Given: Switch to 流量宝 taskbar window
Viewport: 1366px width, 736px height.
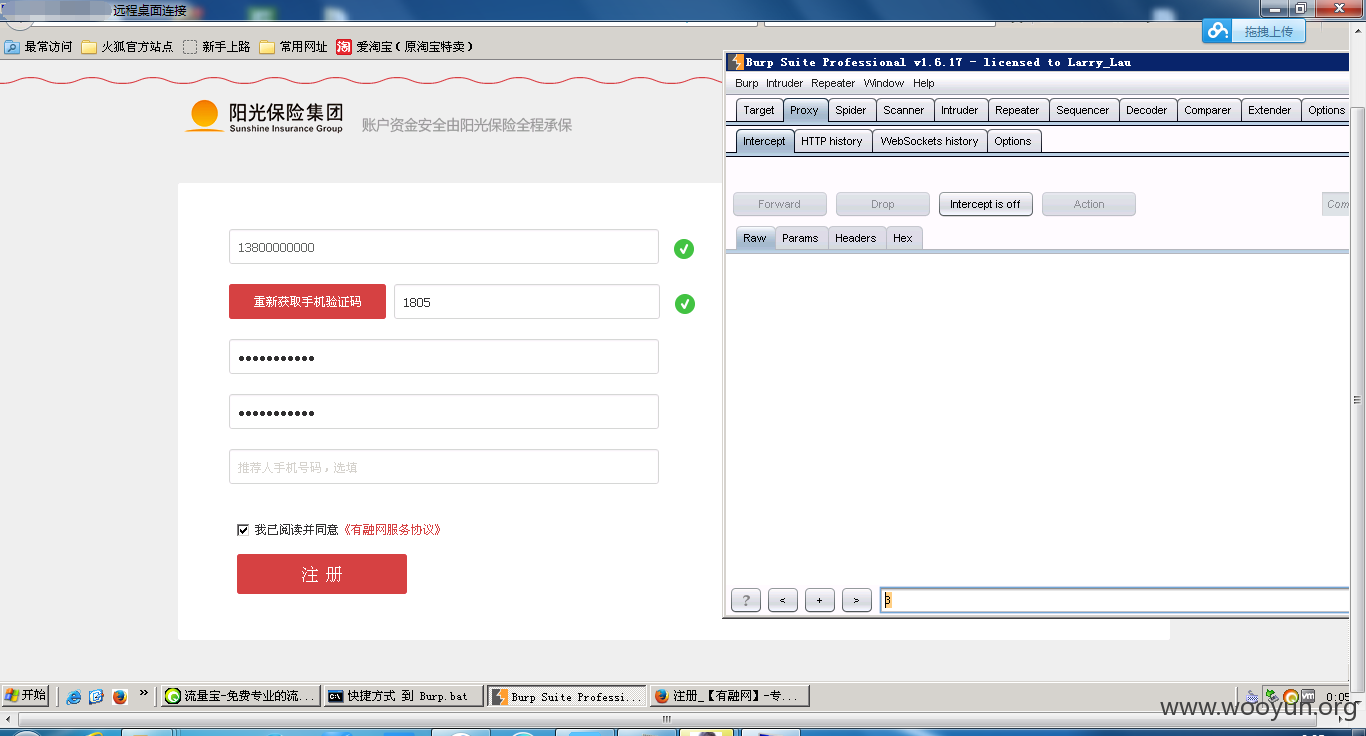Looking at the screenshot, I should [x=241, y=696].
